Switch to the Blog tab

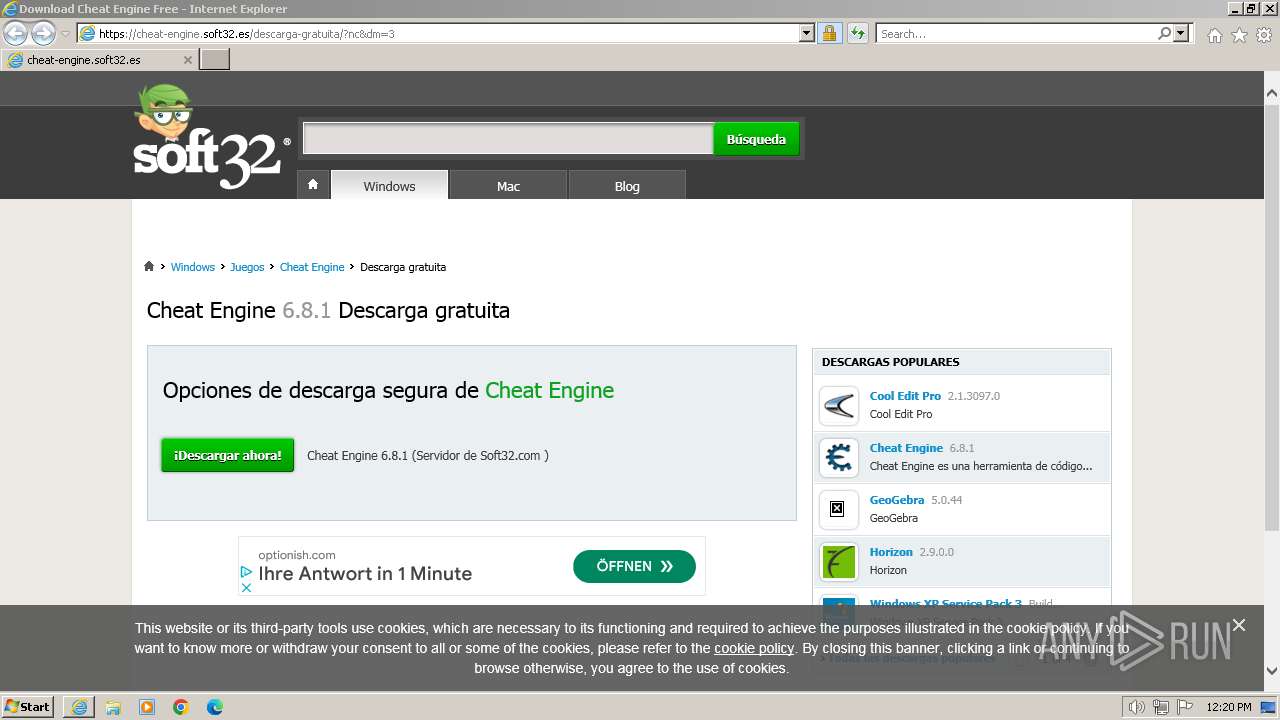(627, 185)
